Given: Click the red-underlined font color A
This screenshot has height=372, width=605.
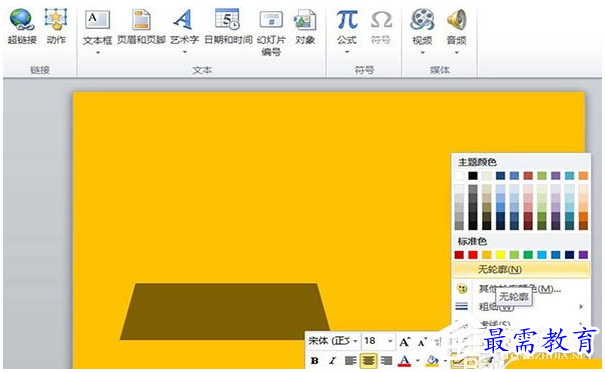Looking at the screenshot, I should [x=404, y=360].
